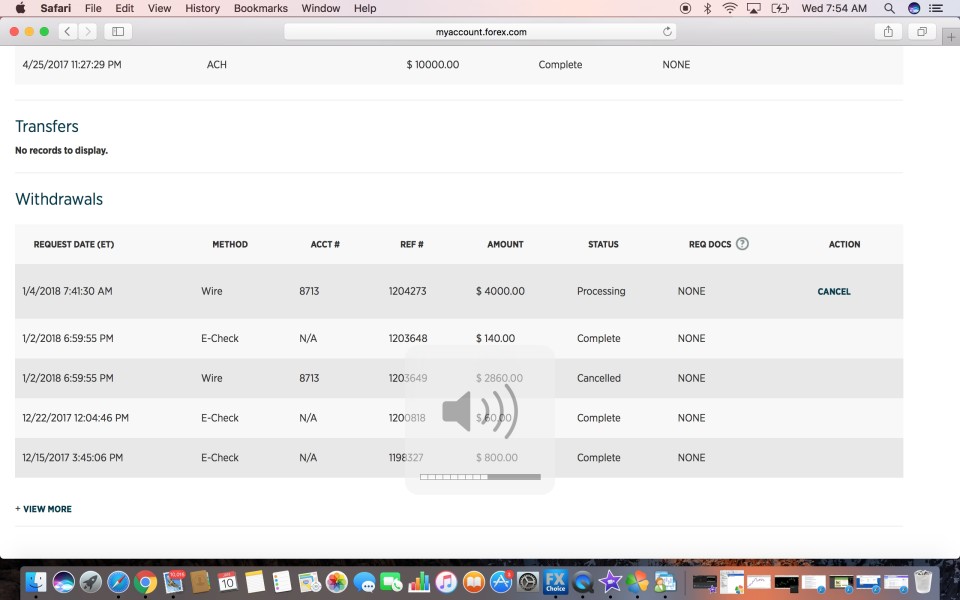Open FX Choice app in Dock
This screenshot has height=600, width=960.
pyautogui.click(x=555, y=582)
